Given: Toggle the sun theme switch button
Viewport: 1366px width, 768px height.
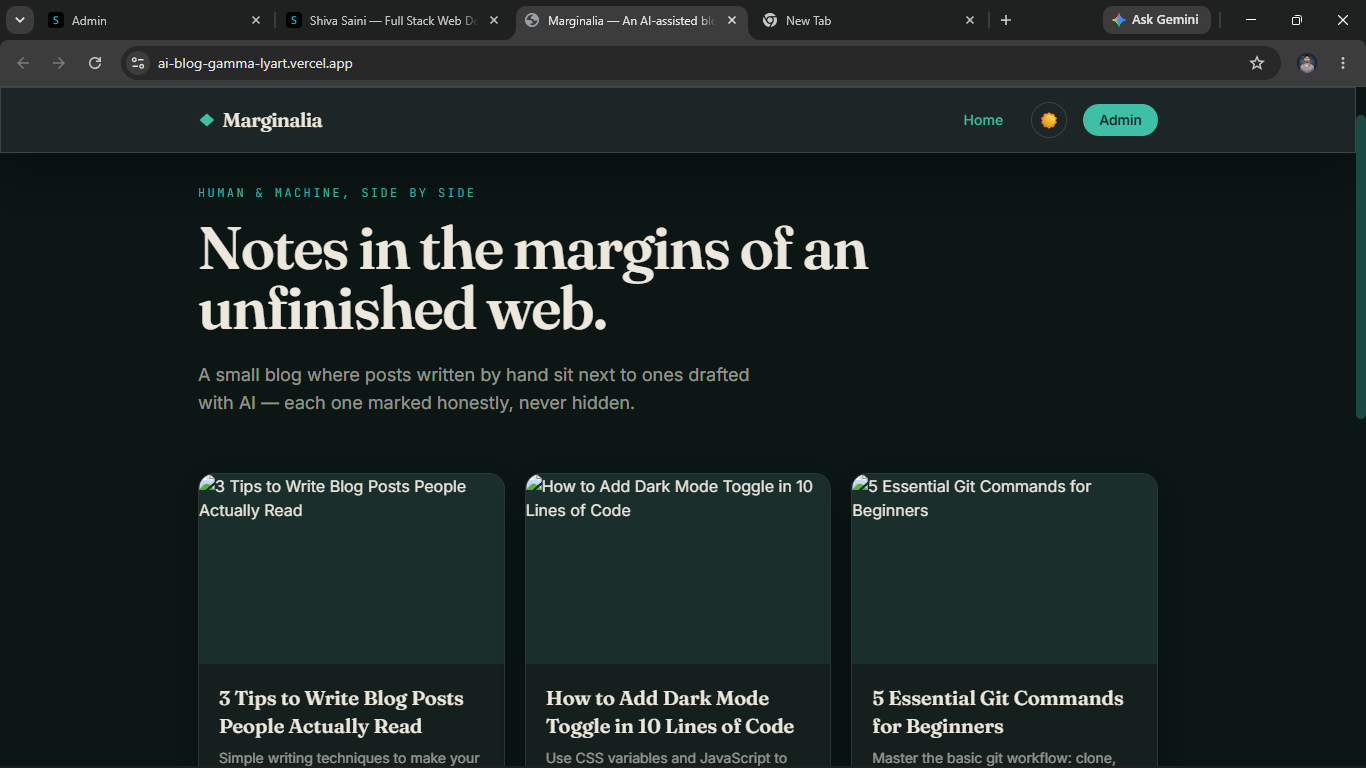Looking at the screenshot, I should (x=1049, y=120).
